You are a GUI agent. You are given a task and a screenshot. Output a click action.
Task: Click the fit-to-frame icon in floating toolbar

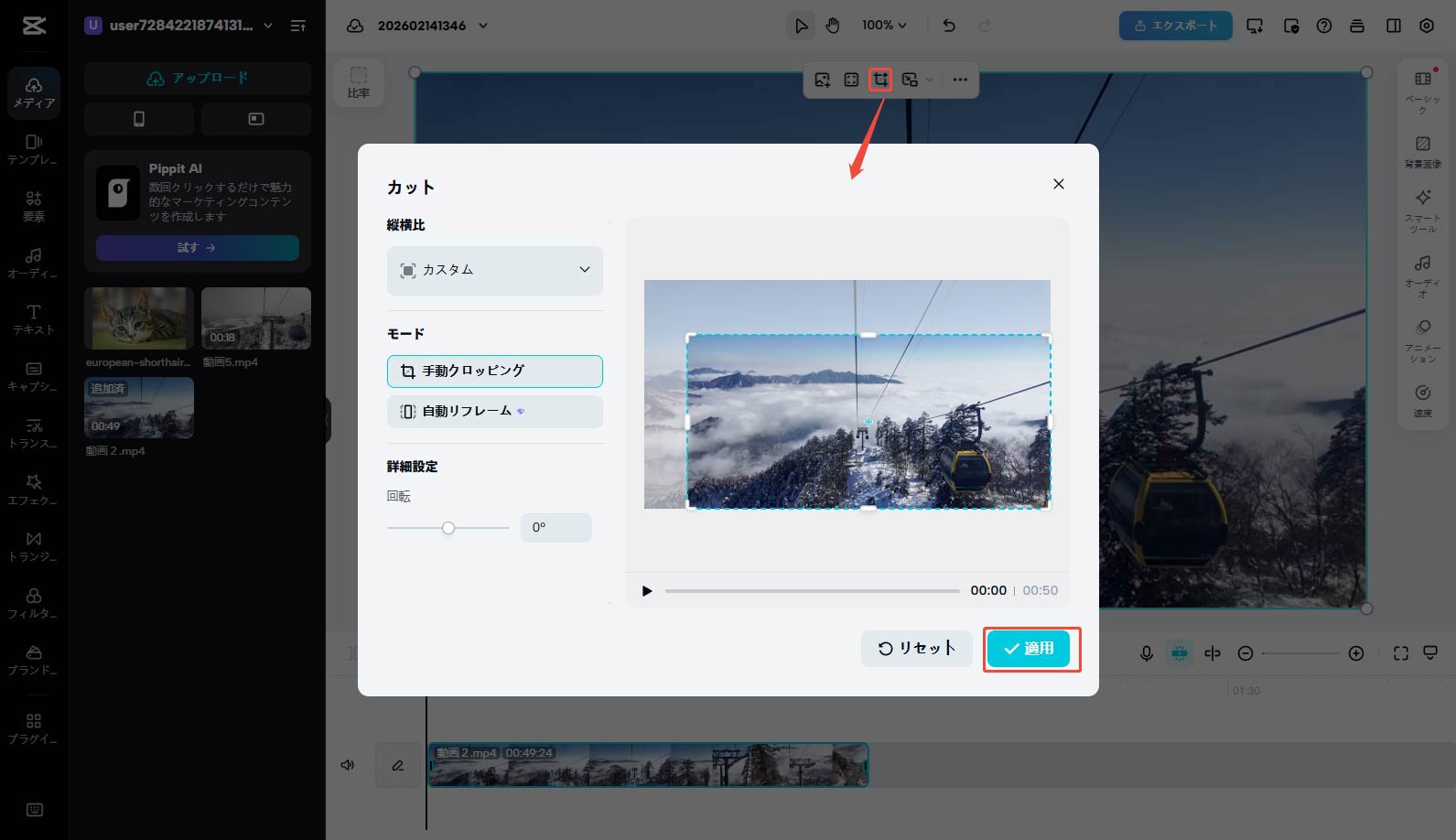[851, 80]
